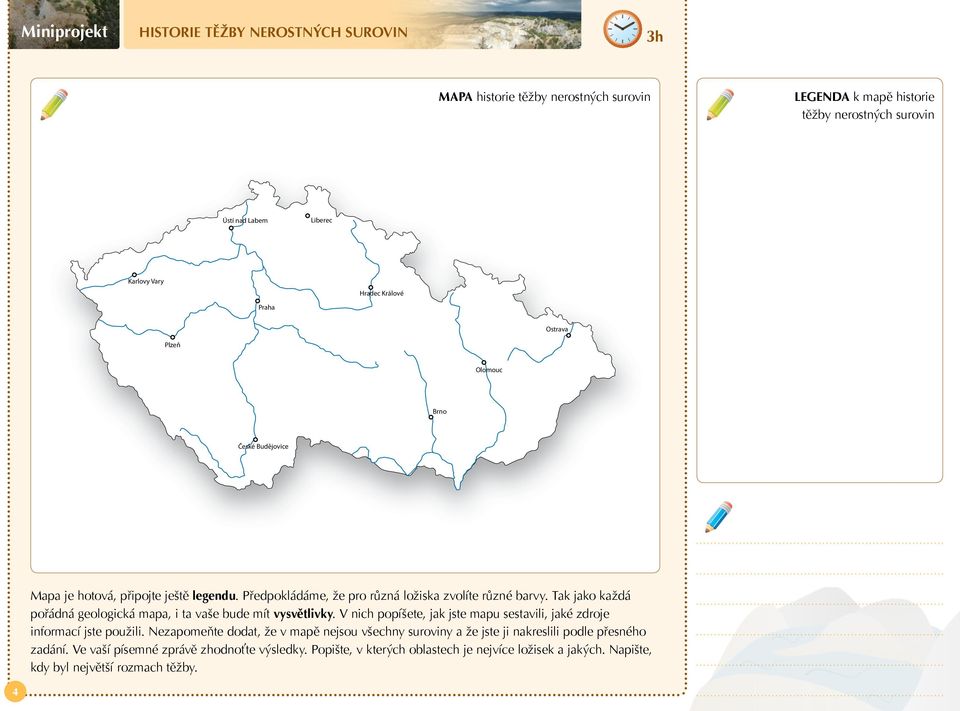
Task: Click the sentence starting Mapa je hotová
Action: point(133,596)
